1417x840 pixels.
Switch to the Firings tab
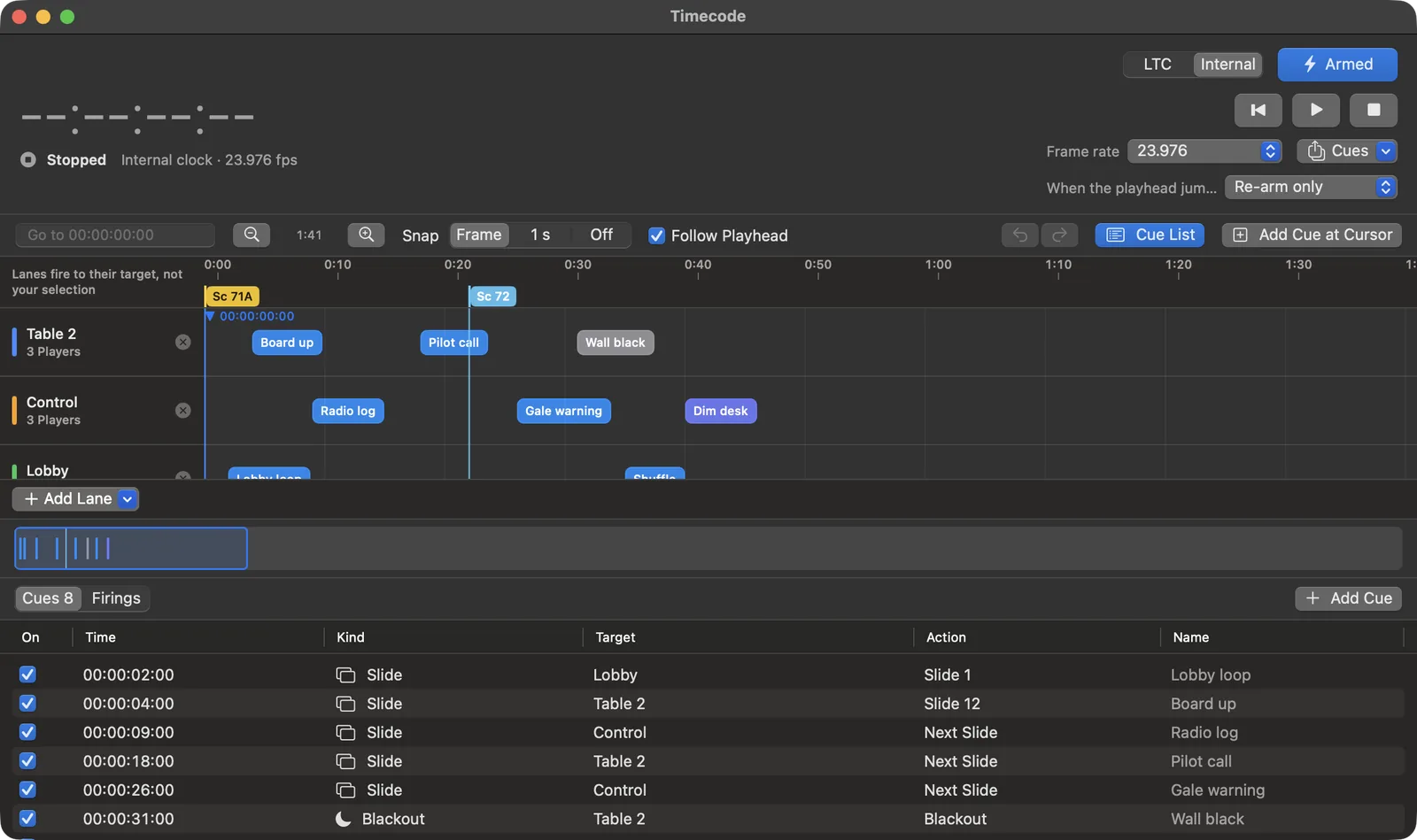(x=116, y=598)
